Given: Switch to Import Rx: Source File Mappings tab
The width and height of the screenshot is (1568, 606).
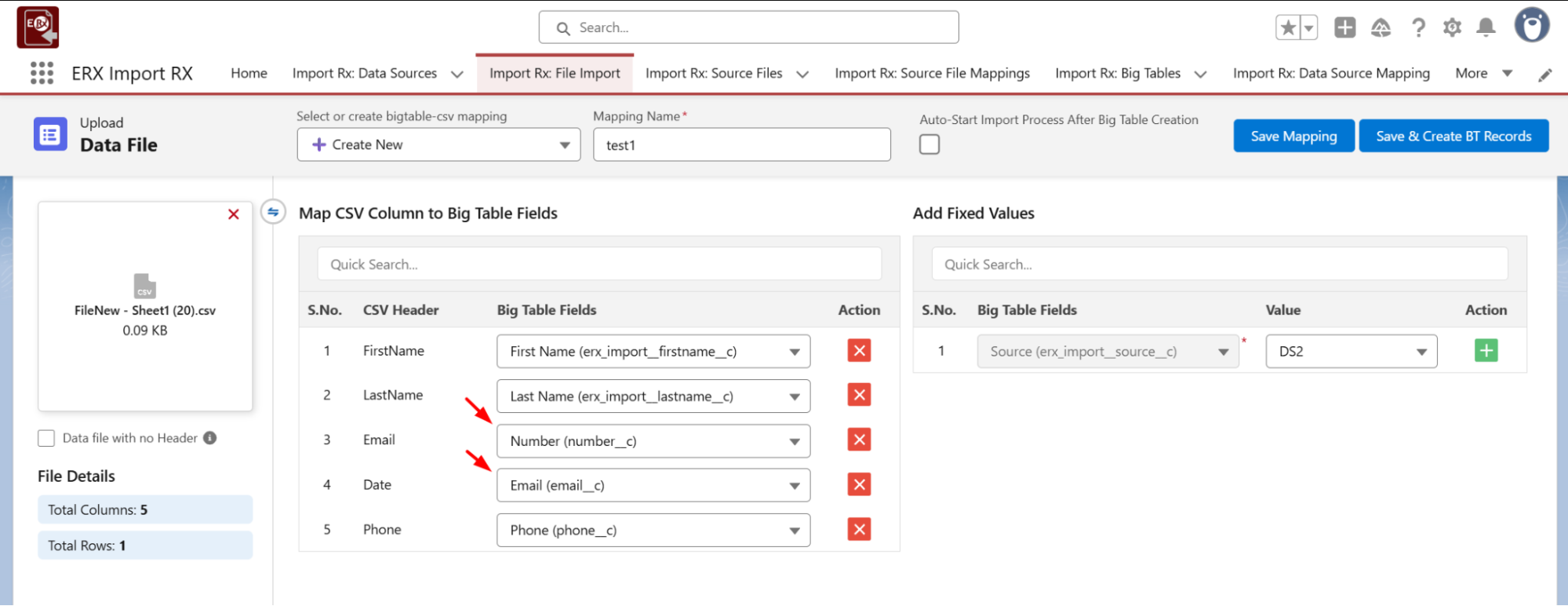Looking at the screenshot, I should pyautogui.click(x=932, y=73).
